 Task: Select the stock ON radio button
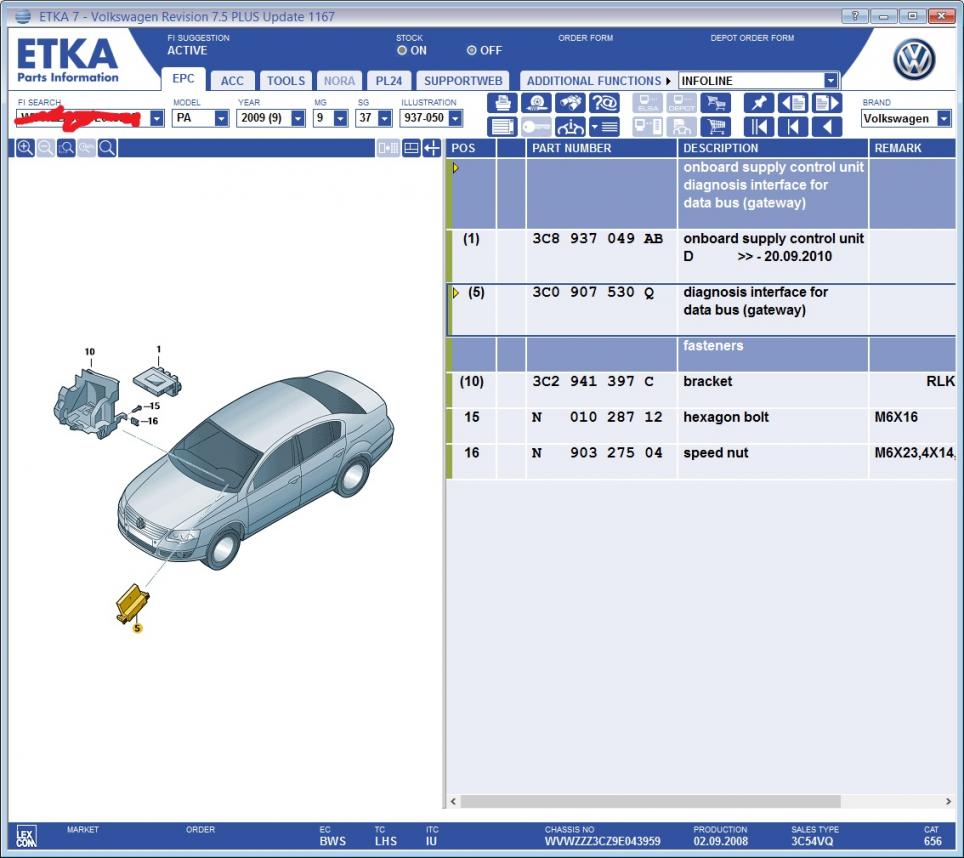pyautogui.click(x=402, y=50)
